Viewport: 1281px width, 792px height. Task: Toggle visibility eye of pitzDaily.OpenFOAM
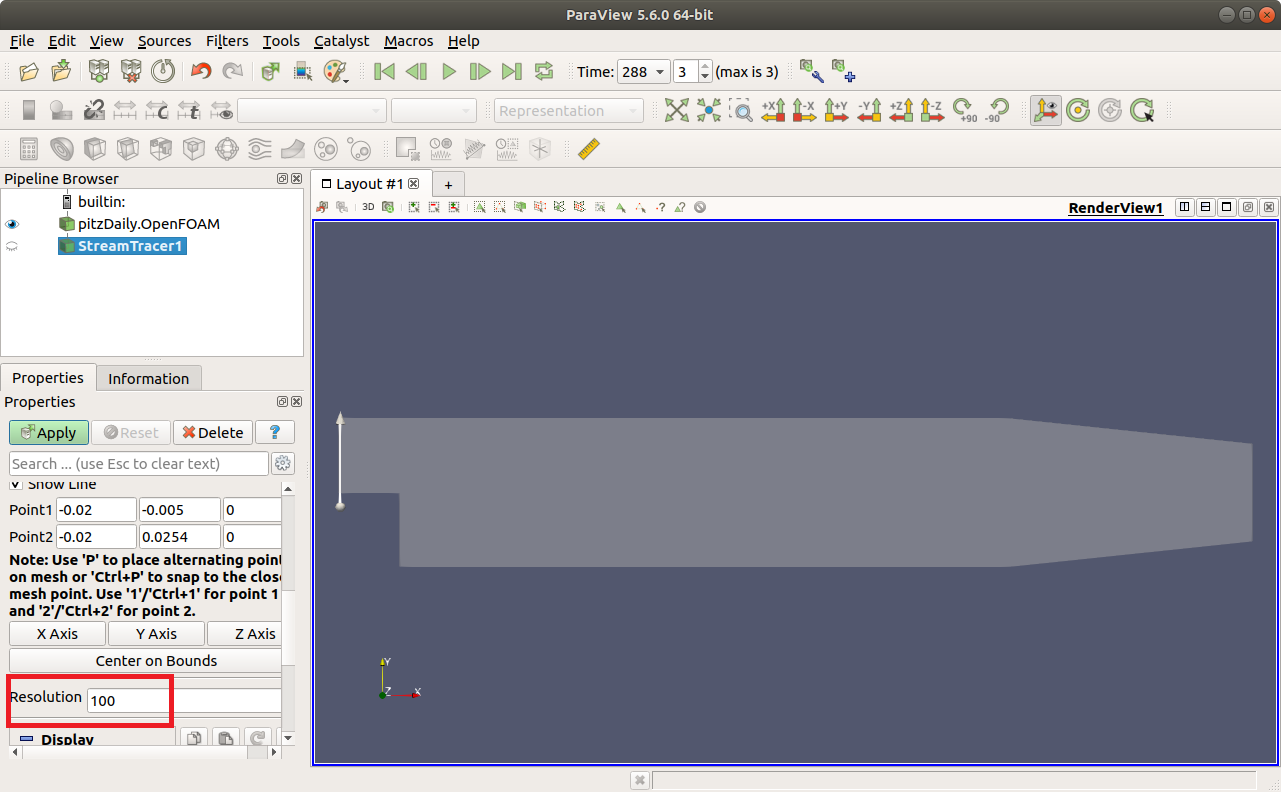click(x=13, y=224)
